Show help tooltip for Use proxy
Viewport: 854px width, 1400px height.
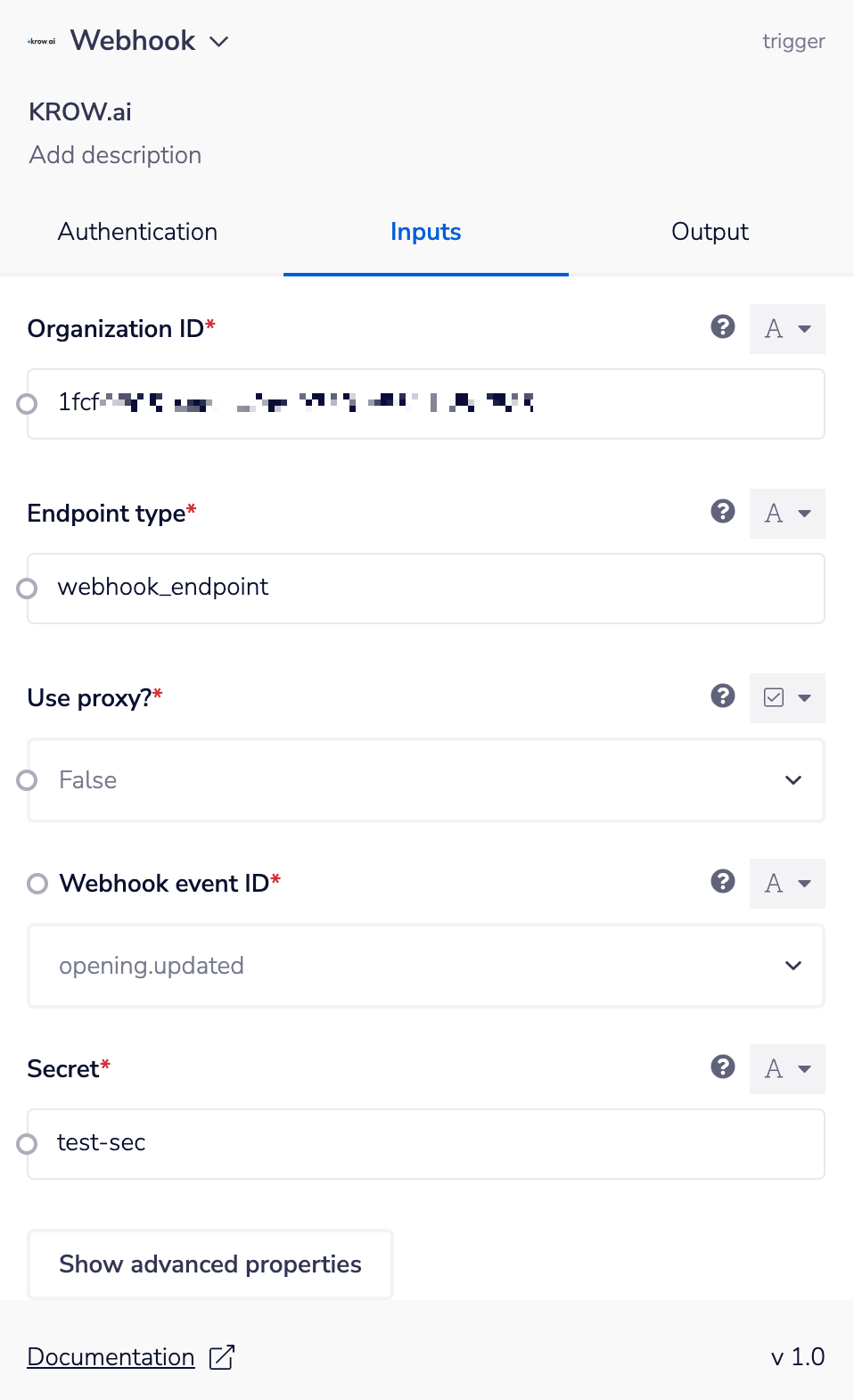click(x=723, y=696)
